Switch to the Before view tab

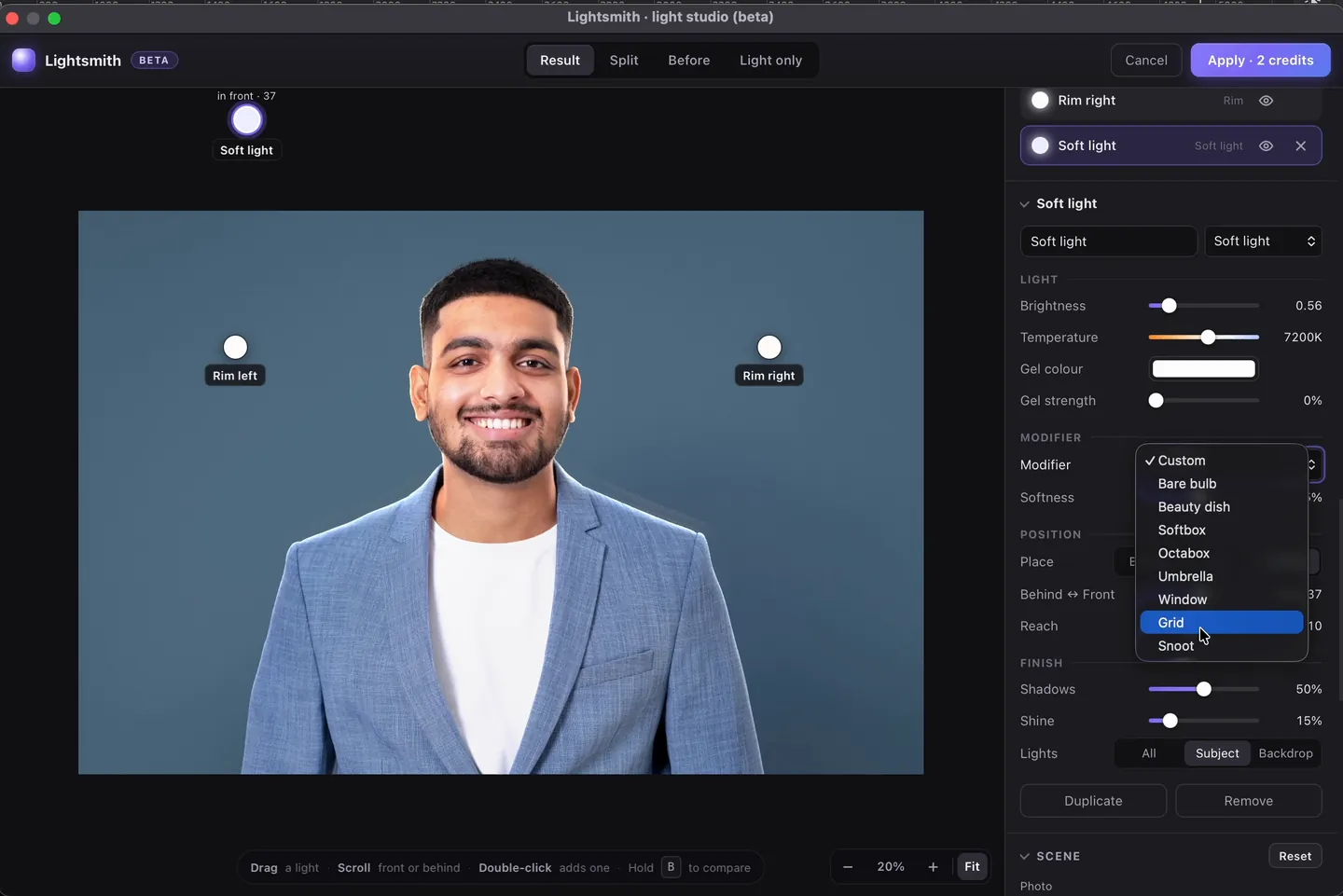point(689,60)
